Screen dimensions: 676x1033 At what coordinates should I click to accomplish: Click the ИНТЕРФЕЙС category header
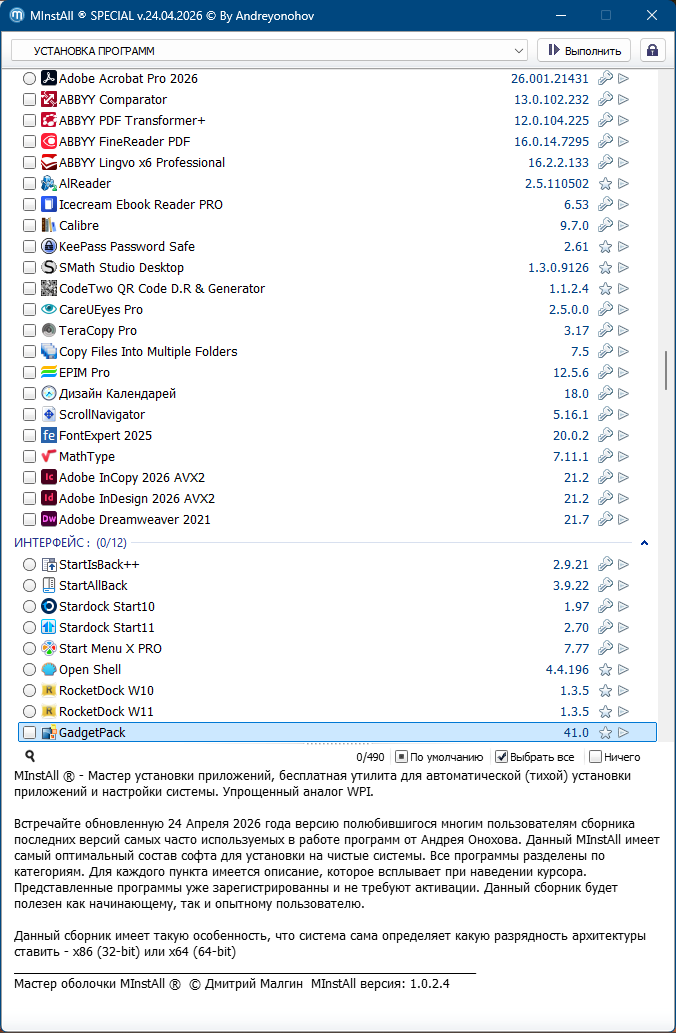click(x=54, y=543)
